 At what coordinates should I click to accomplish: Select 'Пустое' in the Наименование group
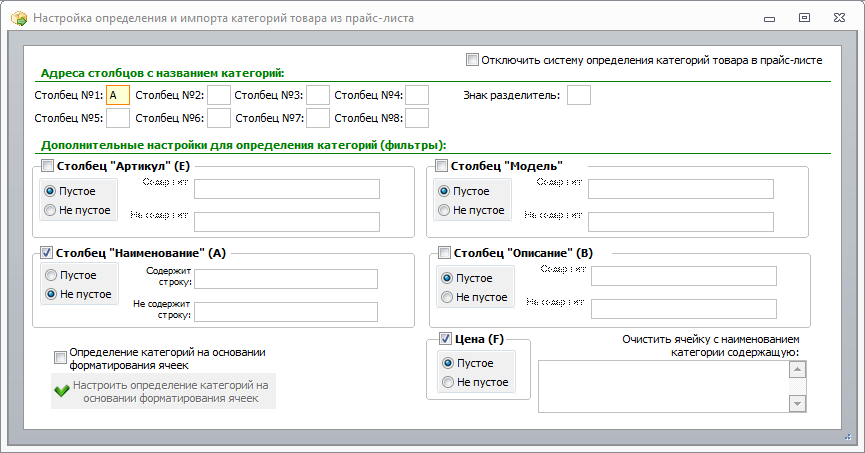[x=51, y=275]
